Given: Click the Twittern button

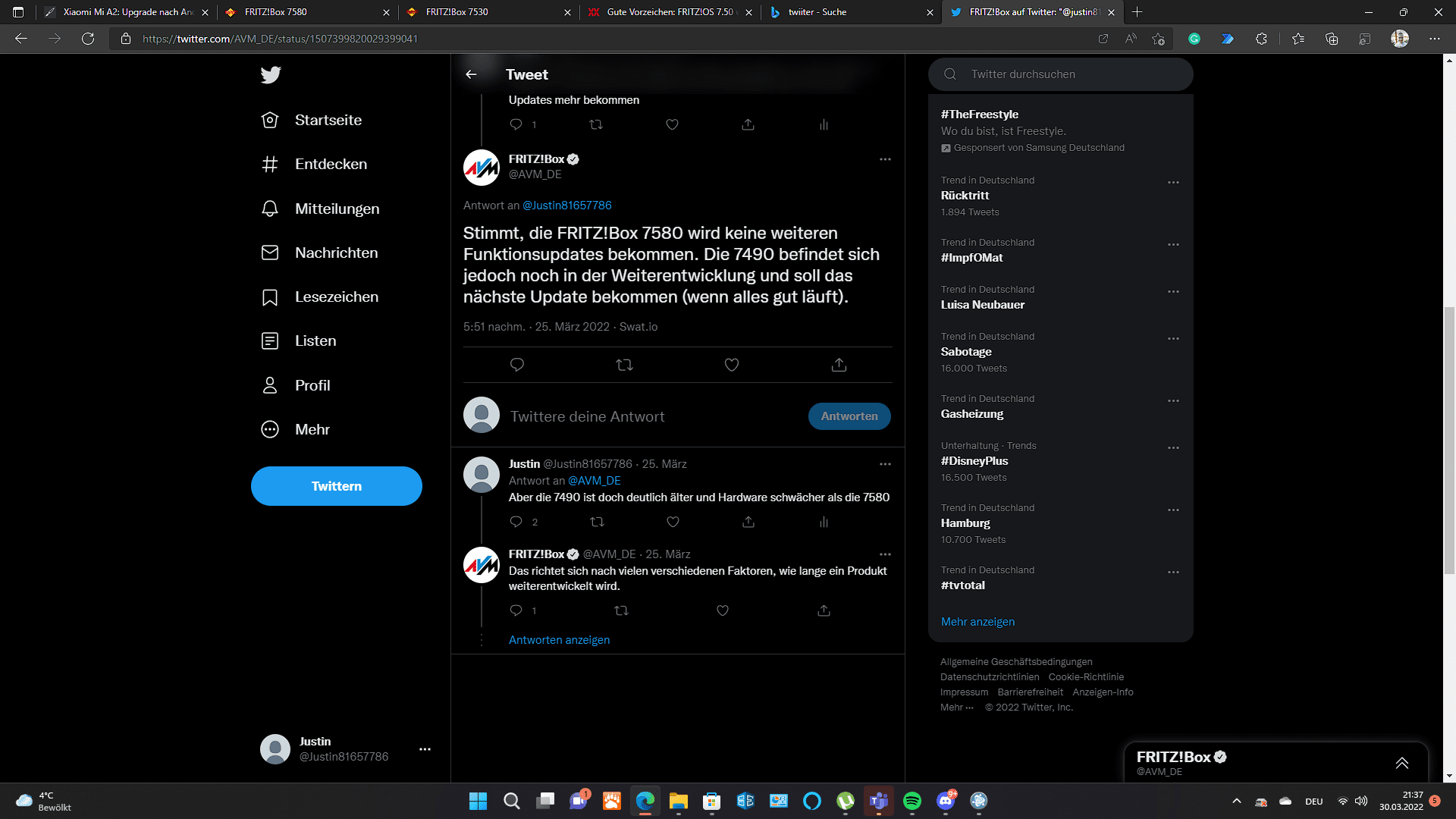Looking at the screenshot, I should point(337,486).
